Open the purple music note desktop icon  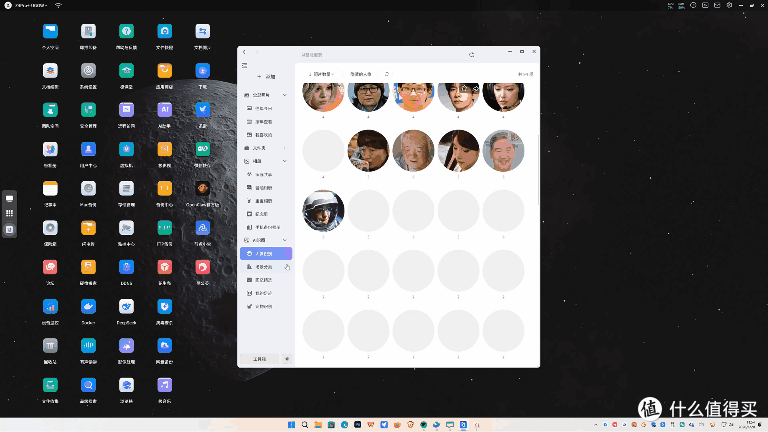(165, 385)
